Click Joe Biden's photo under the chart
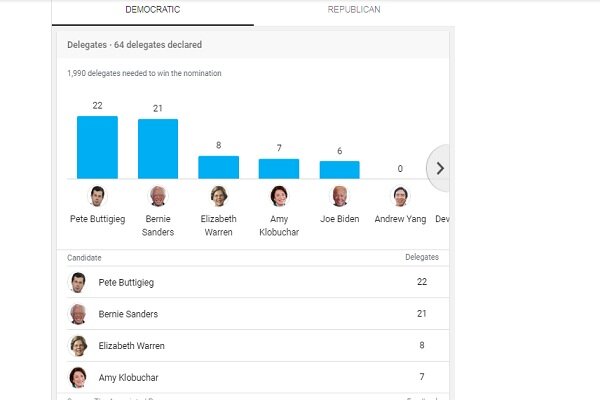600x400 pixels. pos(339,196)
